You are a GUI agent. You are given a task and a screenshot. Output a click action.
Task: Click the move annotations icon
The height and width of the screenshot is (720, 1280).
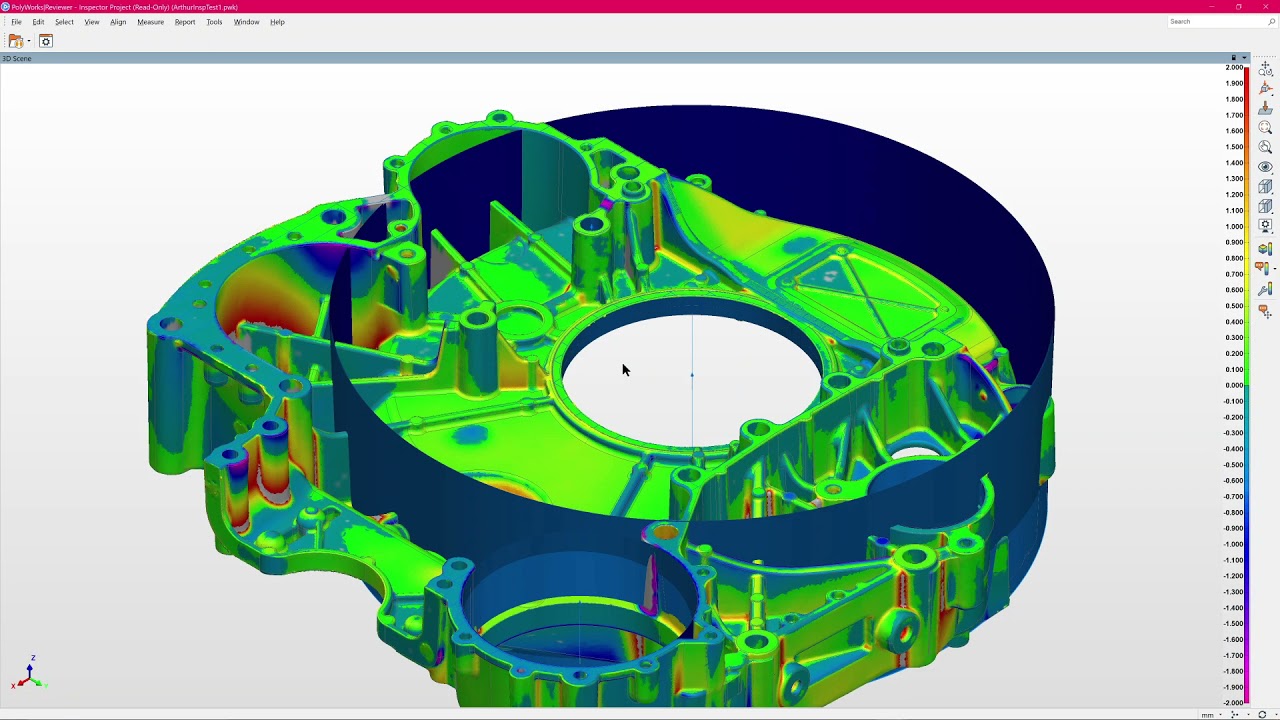[1265, 312]
